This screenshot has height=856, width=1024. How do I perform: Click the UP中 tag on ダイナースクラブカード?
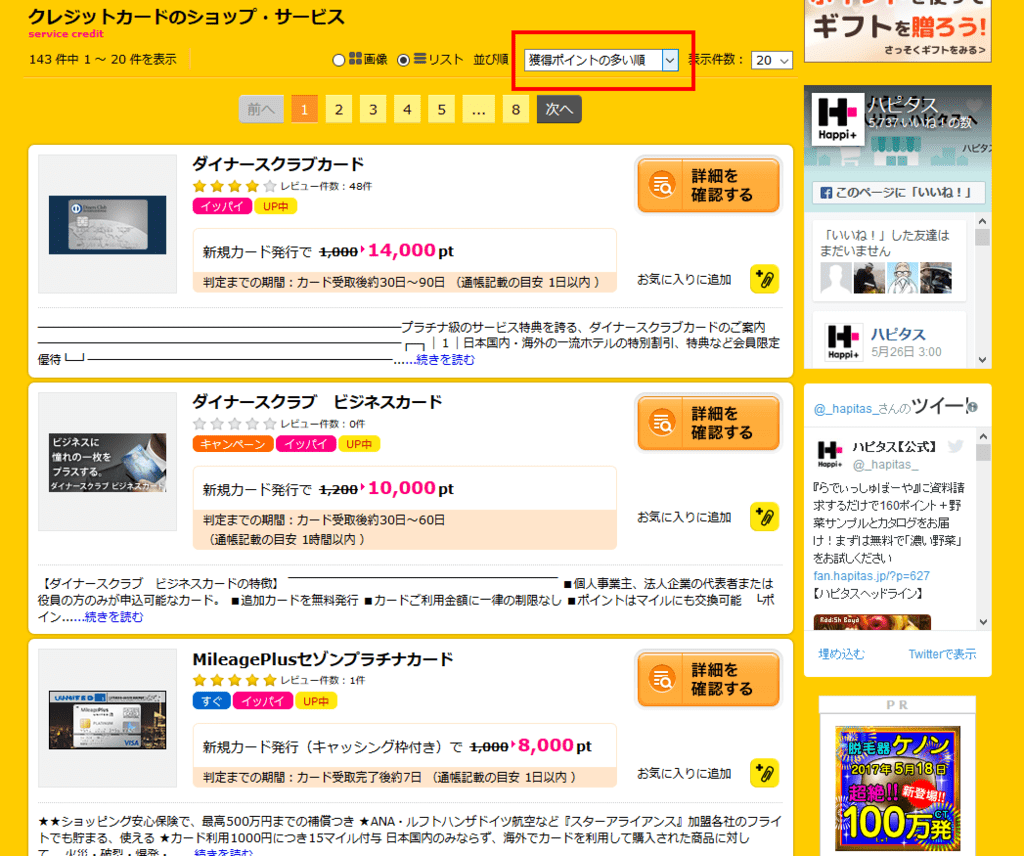(276, 206)
